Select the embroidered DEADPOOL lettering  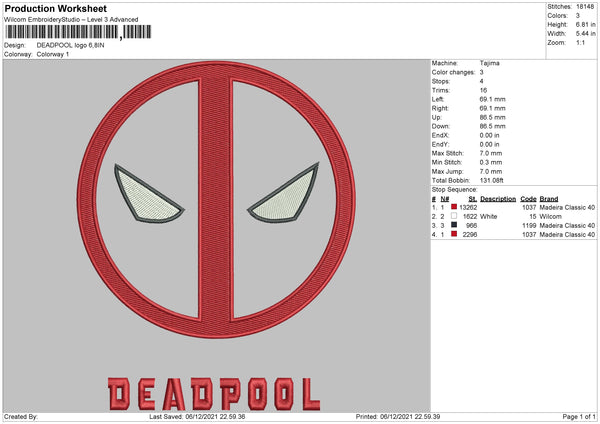[214, 394]
